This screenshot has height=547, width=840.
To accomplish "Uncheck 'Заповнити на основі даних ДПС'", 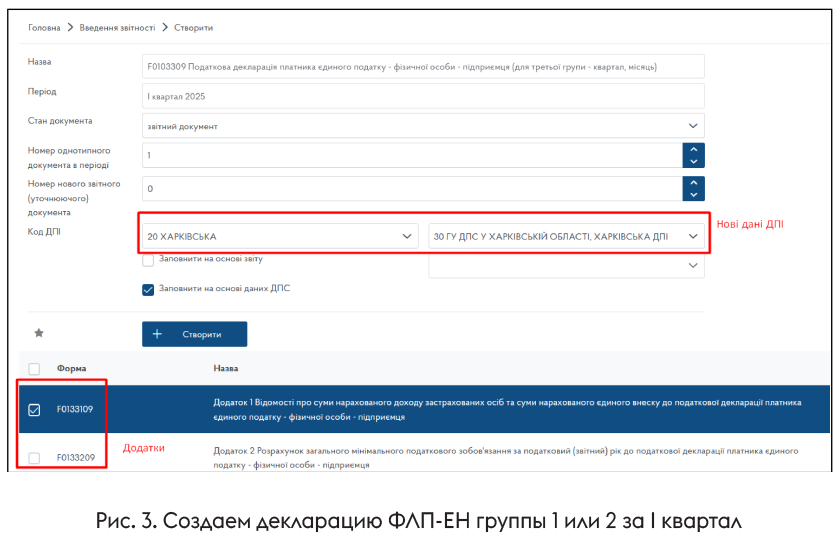I will [x=148, y=289].
